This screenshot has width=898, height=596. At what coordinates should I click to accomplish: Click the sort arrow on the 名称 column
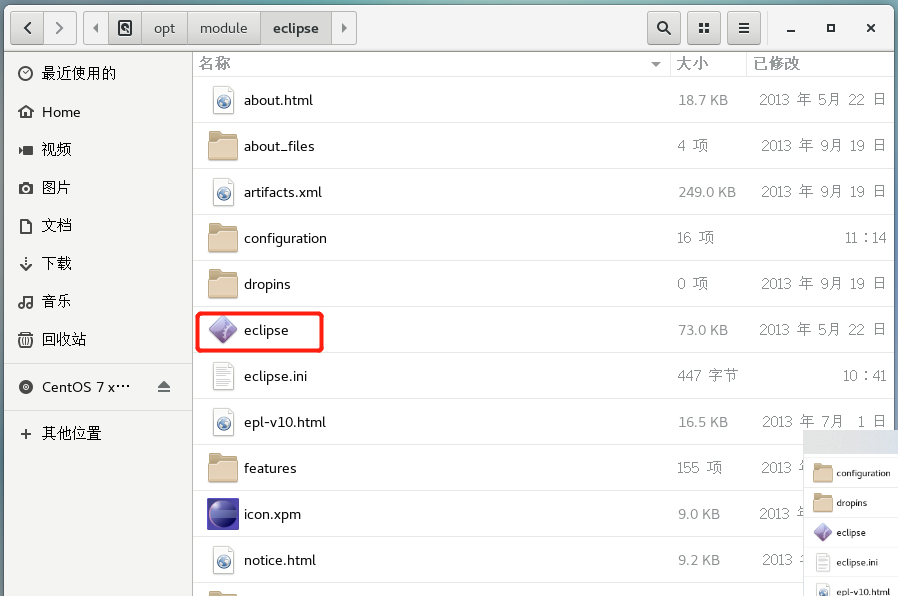tap(656, 63)
